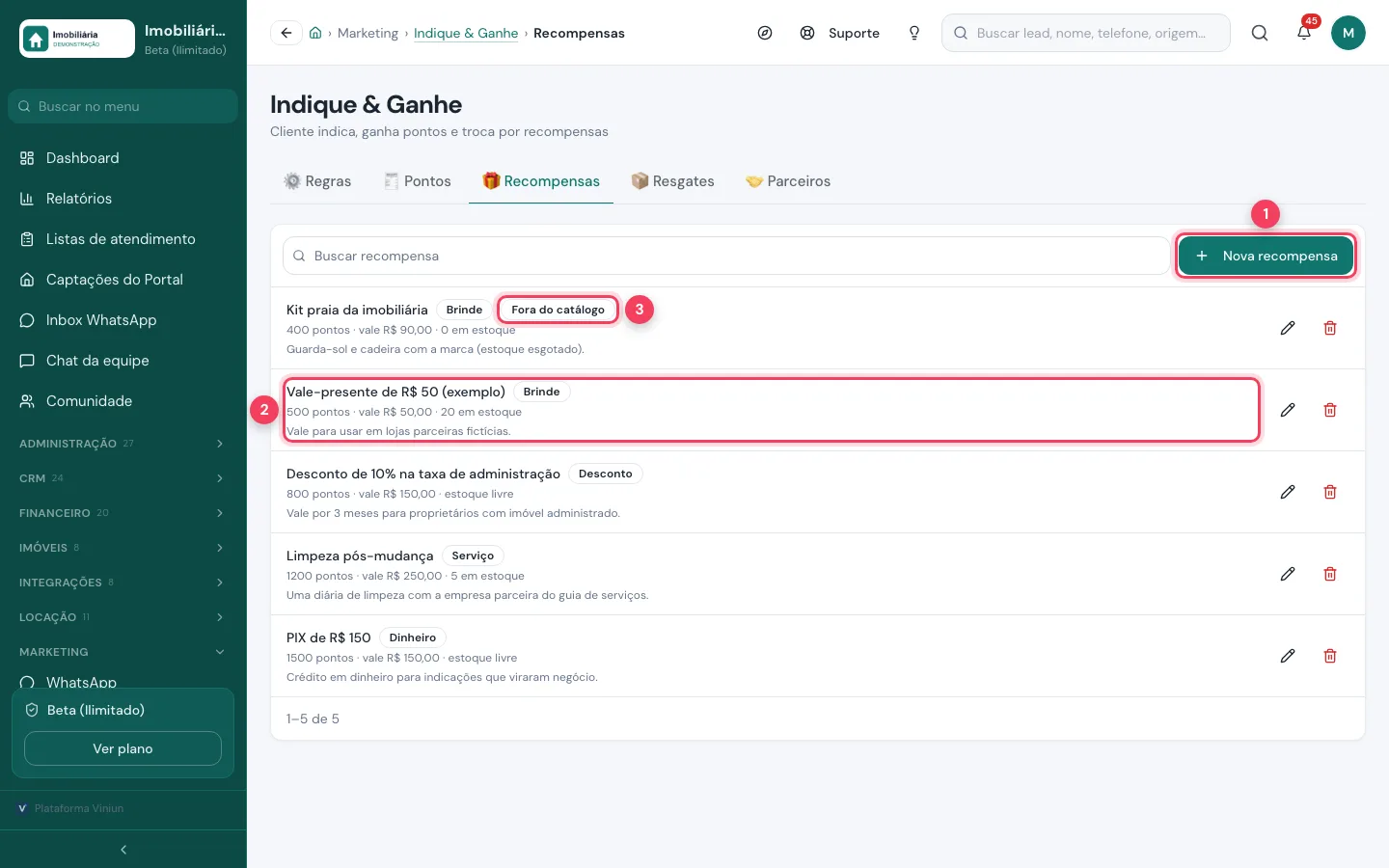Screen dimensions: 1389x868
Task: Expand the FINANCEIRO menu section
Action: pos(123,513)
